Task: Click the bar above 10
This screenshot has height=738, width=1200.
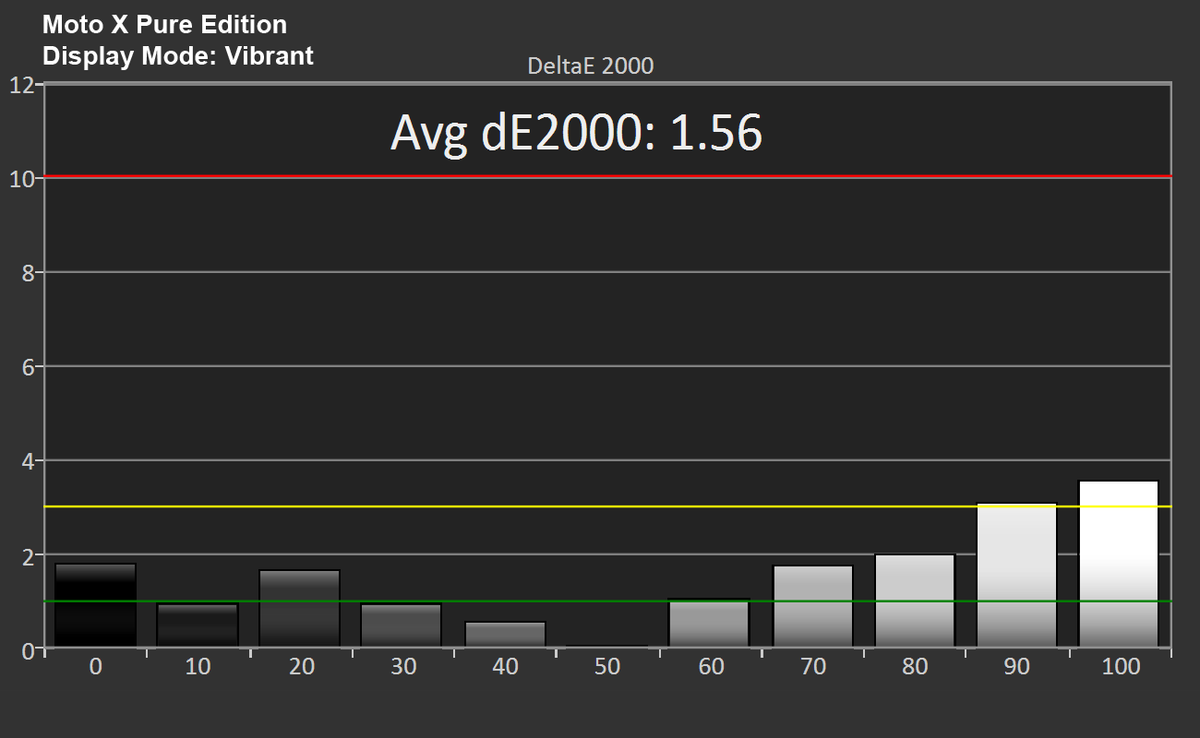Action: tap(197, 625)
